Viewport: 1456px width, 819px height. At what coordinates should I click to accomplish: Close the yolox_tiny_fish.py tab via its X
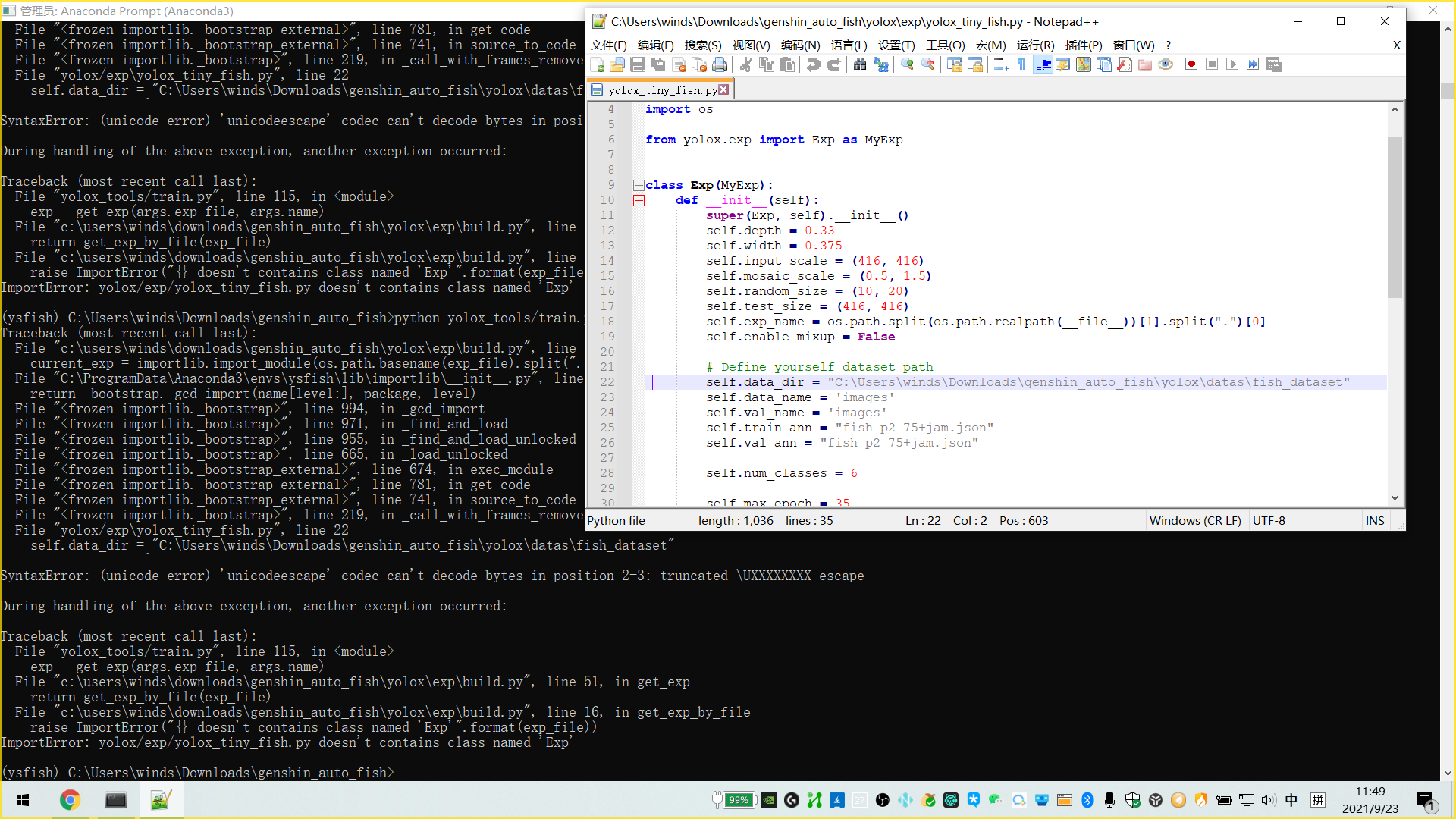click(x=723, y=89)
